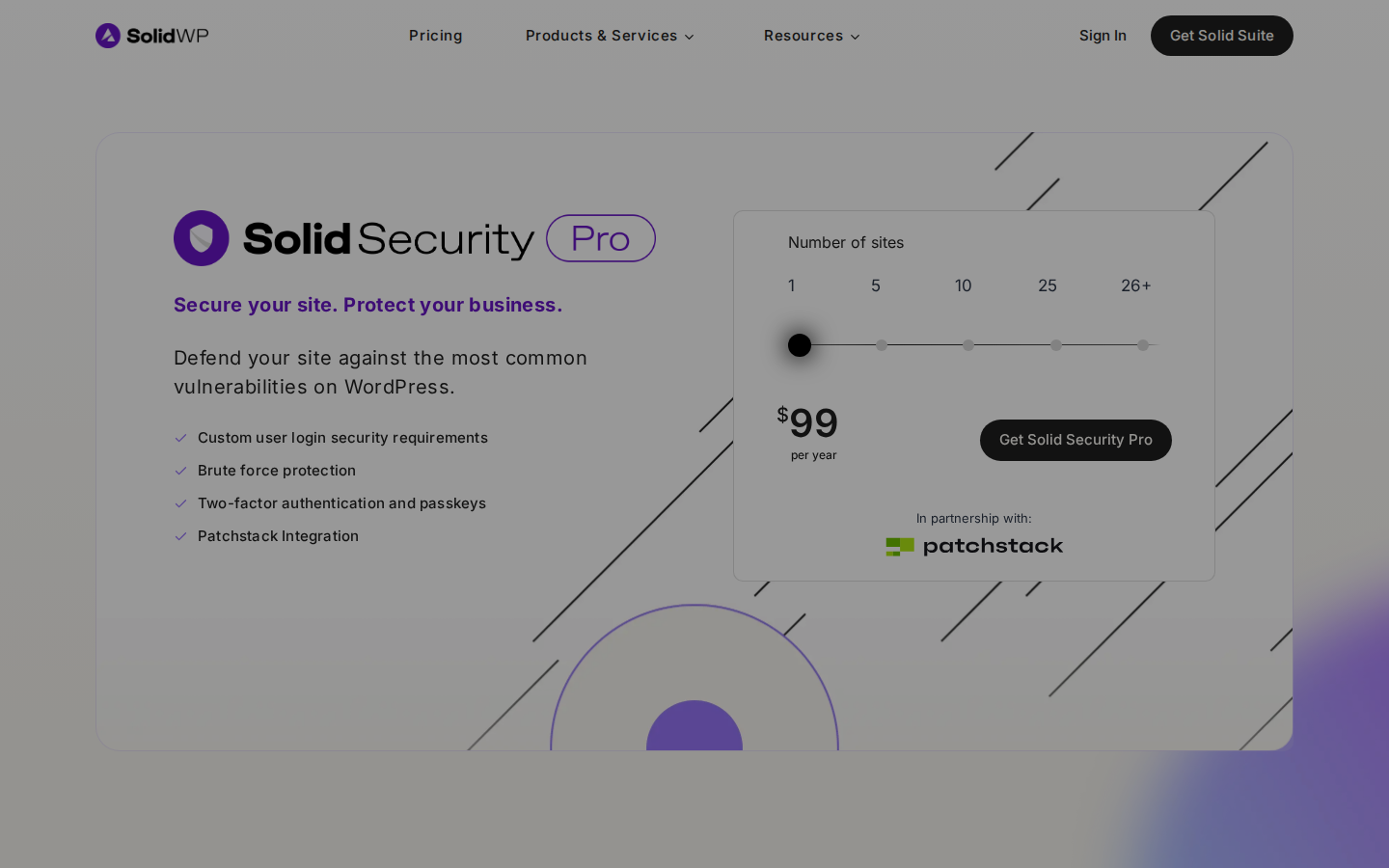1389x868 pixels.
Task: Select the 26+ sites stop on slider
Action: [x=1143, y=344]
